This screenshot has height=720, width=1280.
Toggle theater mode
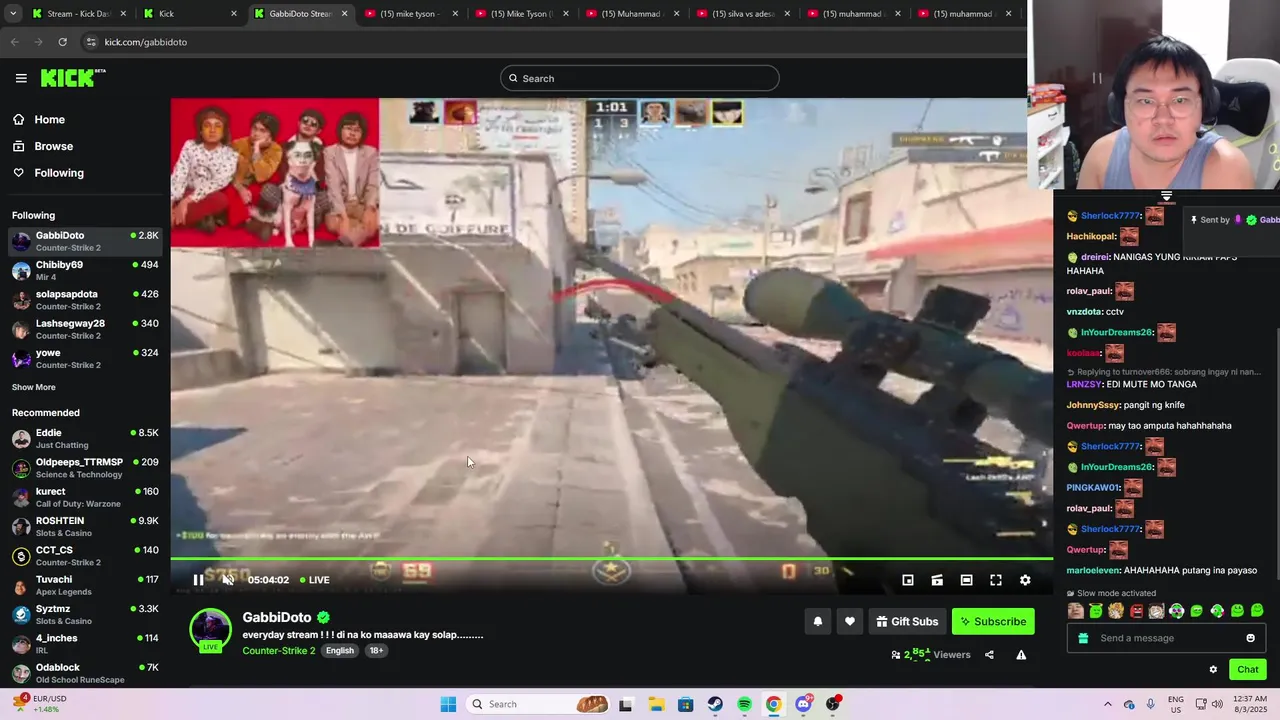(966, 580)
